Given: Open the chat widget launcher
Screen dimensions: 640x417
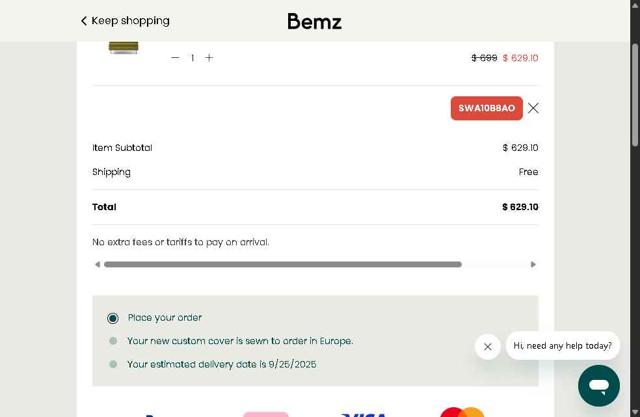Looking at the screenshot, I should pos(598,385).
